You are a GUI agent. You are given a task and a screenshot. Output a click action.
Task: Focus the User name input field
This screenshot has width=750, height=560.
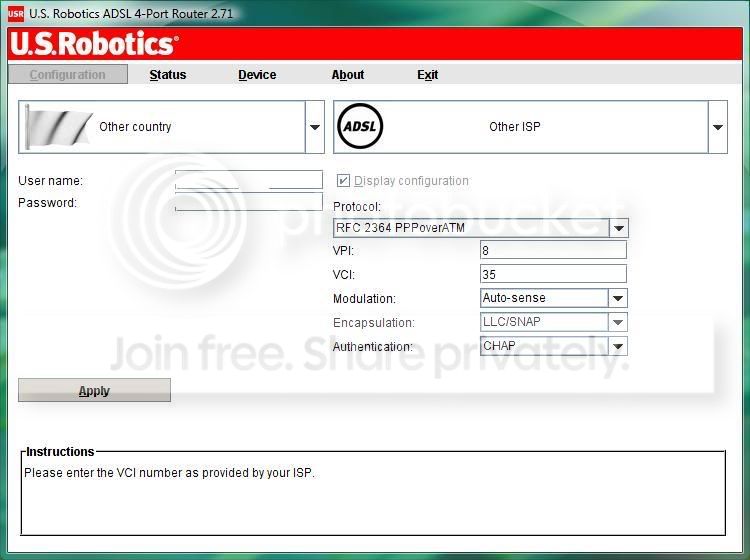click(x=249, y=180)
